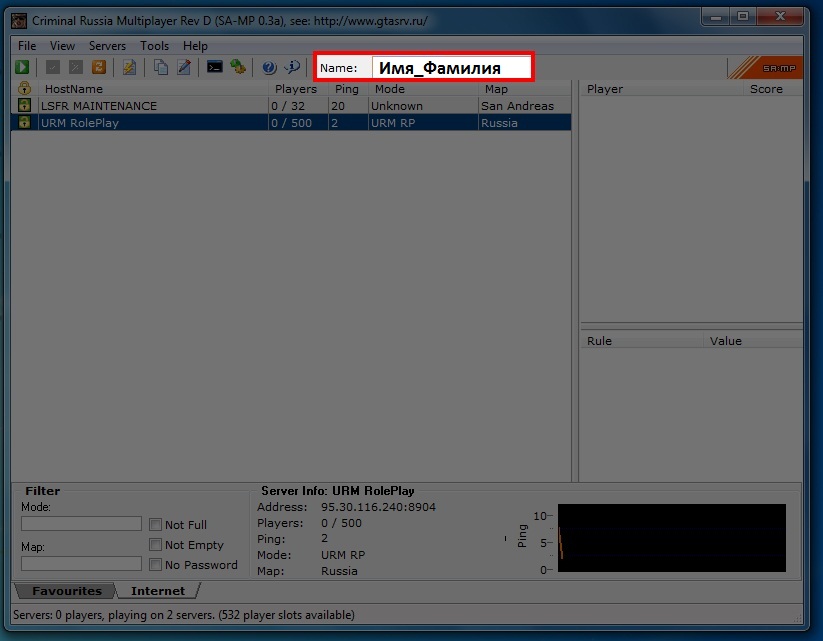Click the server address 95.30.116.240:8904
This screenshot has width=823, height=641.
pos(378,507)
